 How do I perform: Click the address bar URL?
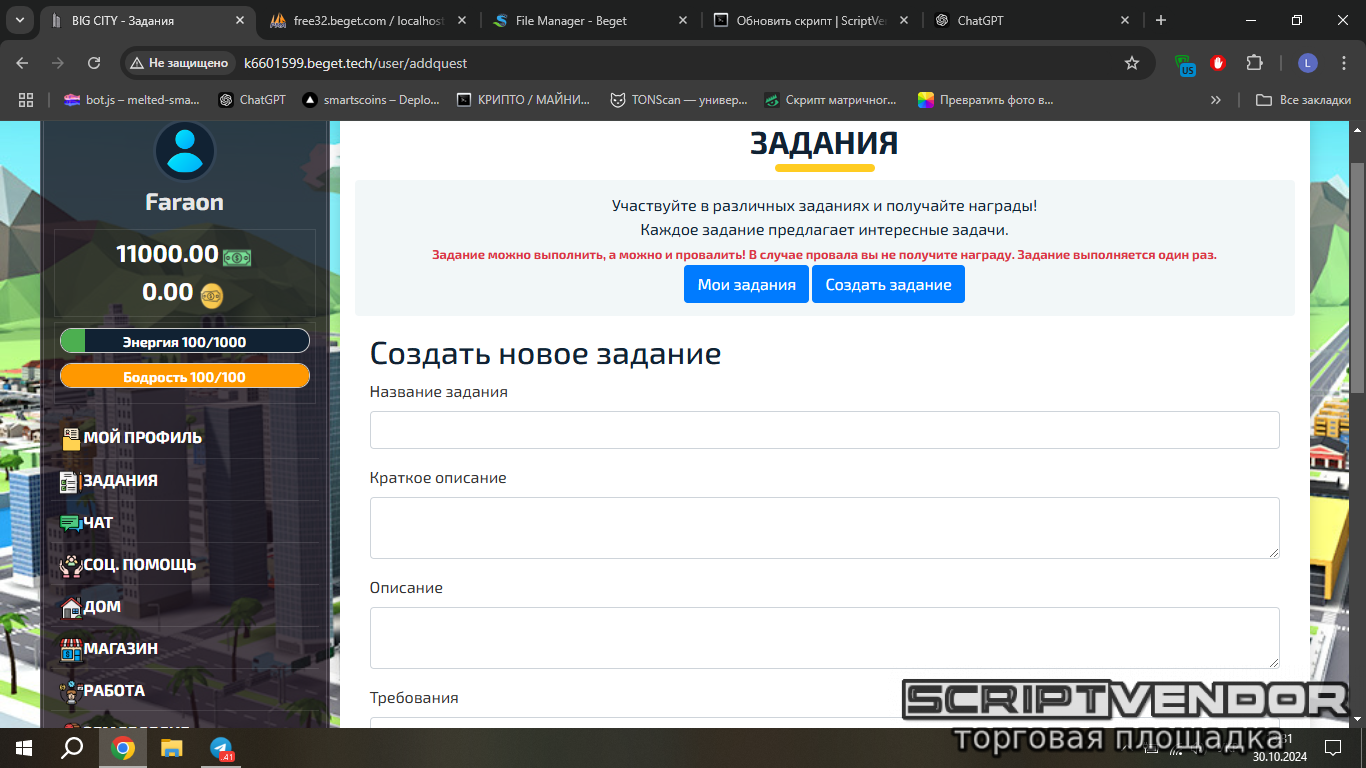pos(356,63)
